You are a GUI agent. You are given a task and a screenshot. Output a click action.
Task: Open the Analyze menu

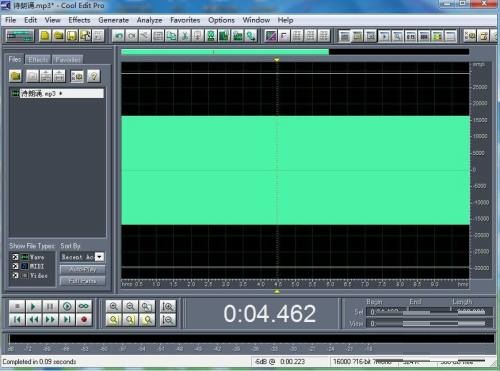click(149, 20)
